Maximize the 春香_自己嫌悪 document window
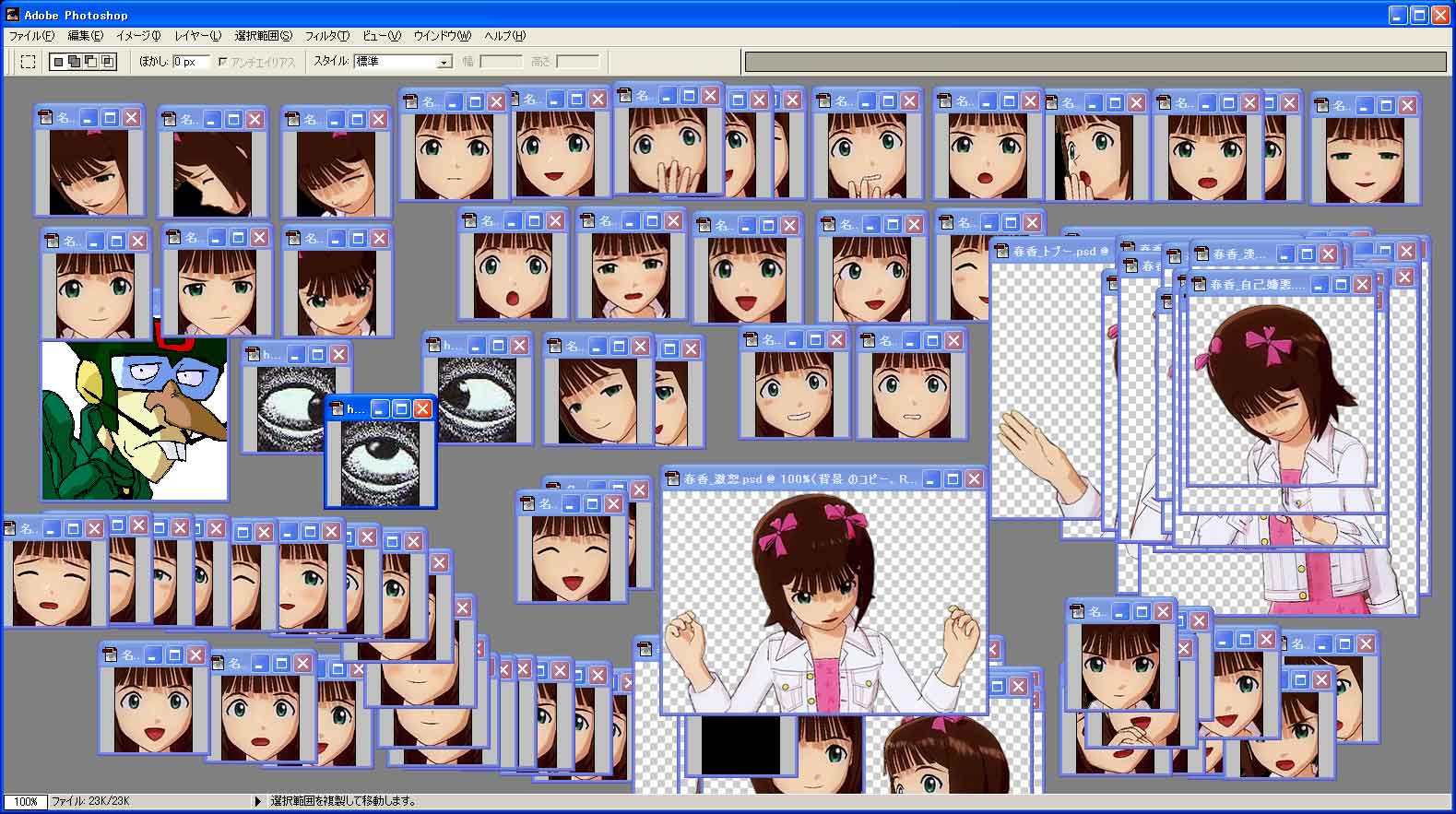This screenshot has height=814, width=1456. click(1341, 284)
